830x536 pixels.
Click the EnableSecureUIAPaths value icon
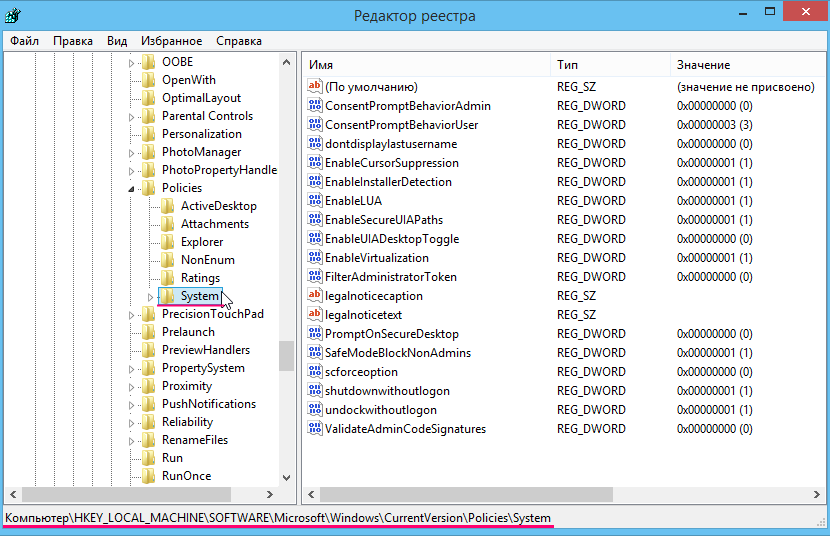[314, 220]
